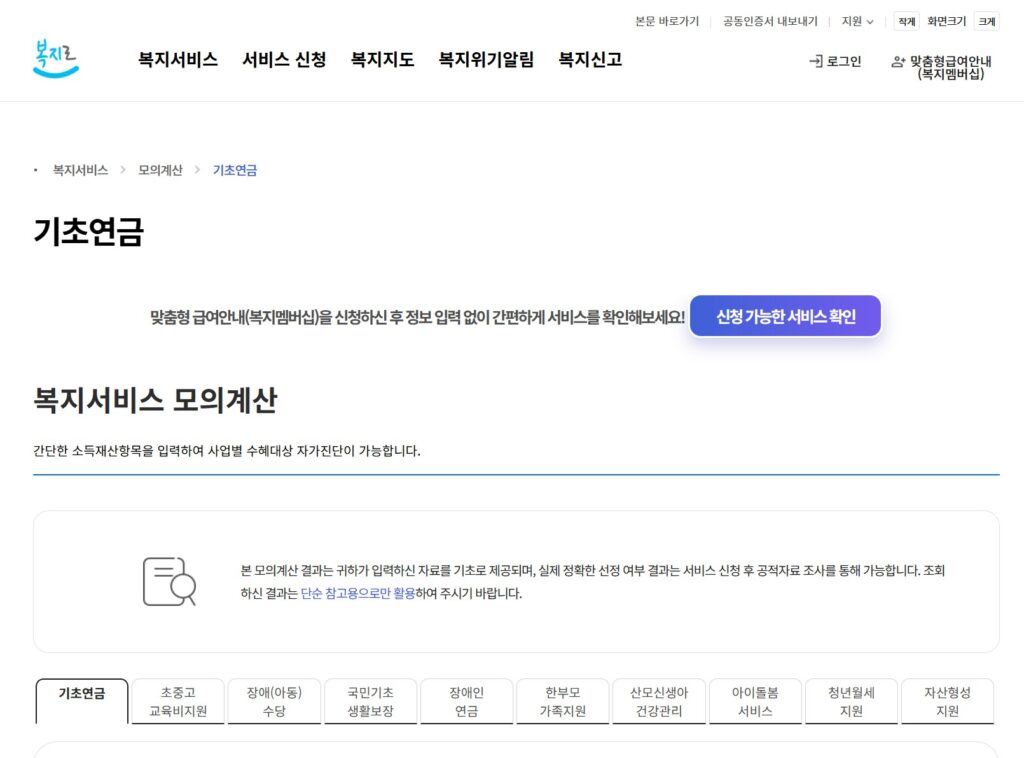Open the 국민기초 생활보장 tab

371,701
